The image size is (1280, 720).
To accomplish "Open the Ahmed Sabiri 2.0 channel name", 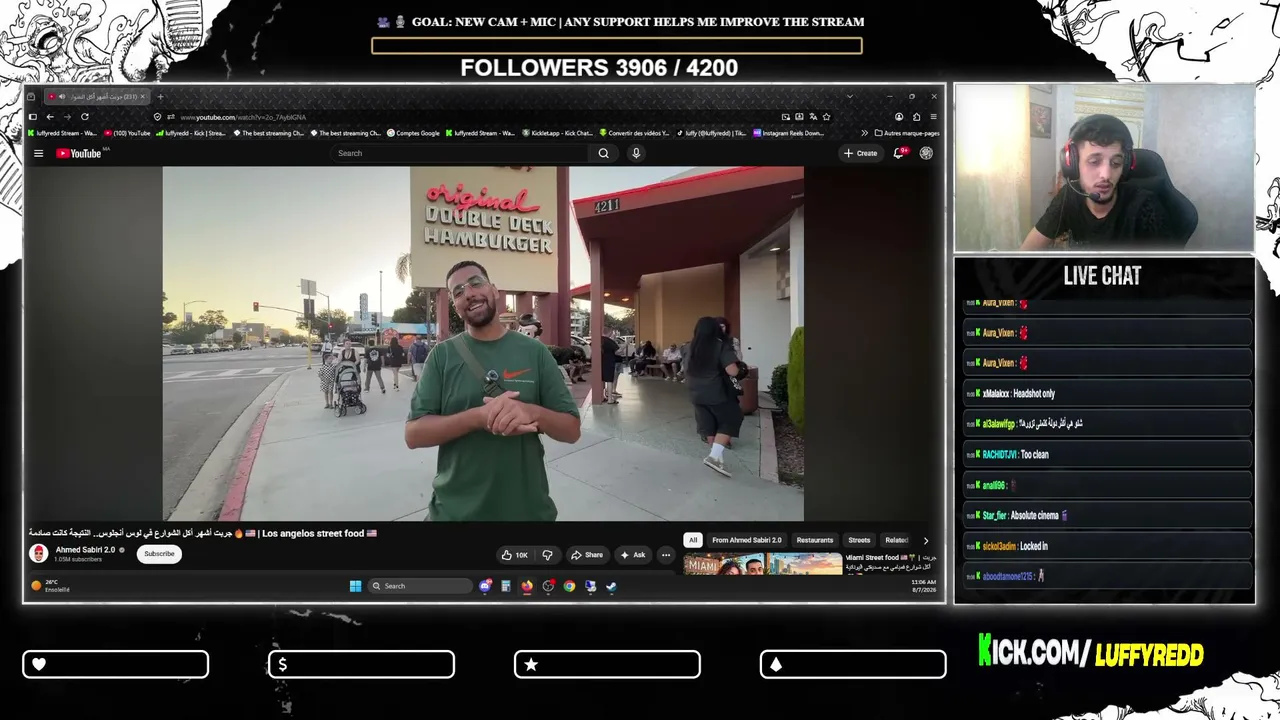I will [85, 550].
